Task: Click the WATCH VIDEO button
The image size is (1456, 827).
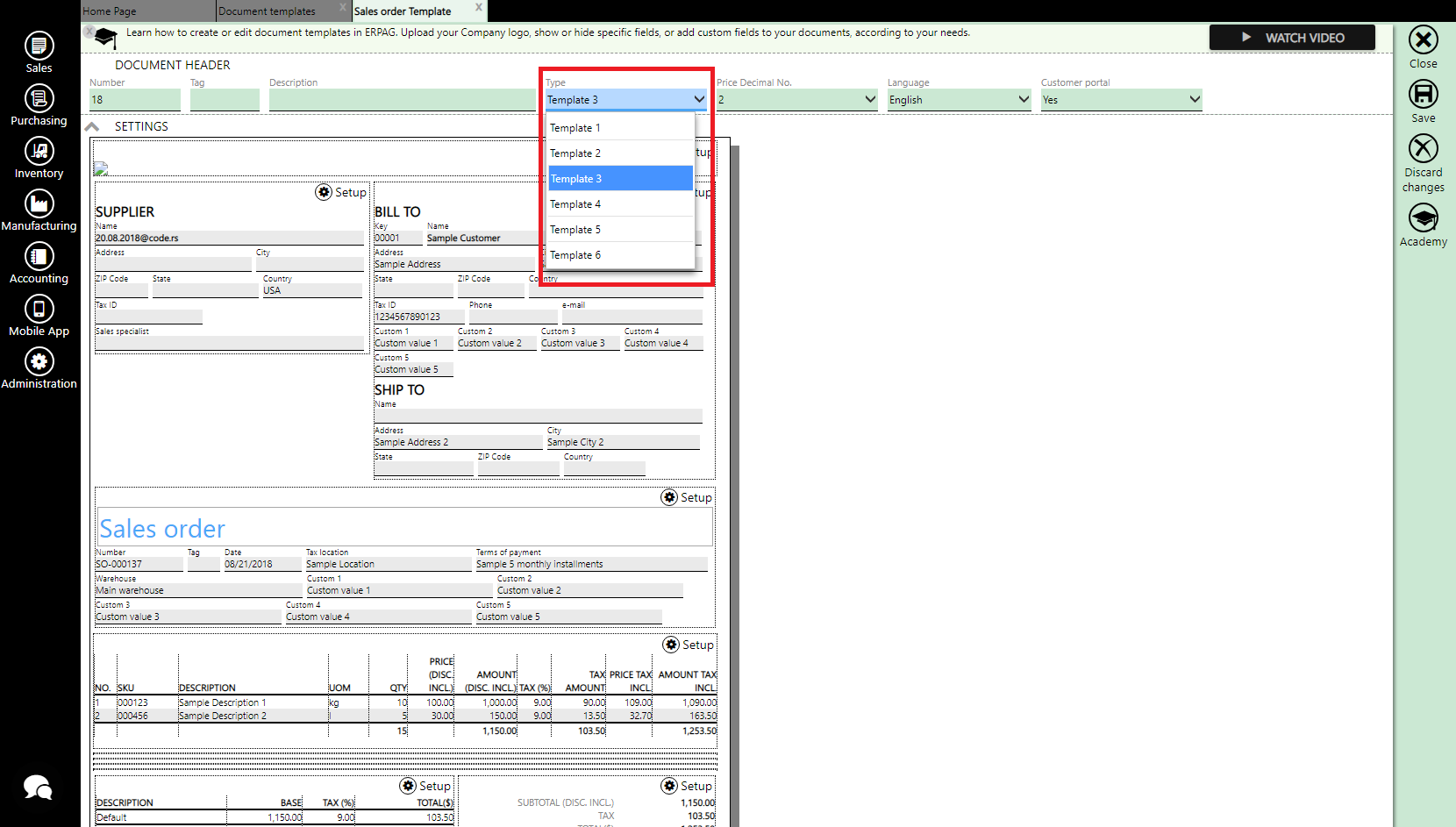Action: coord(1292,38)
